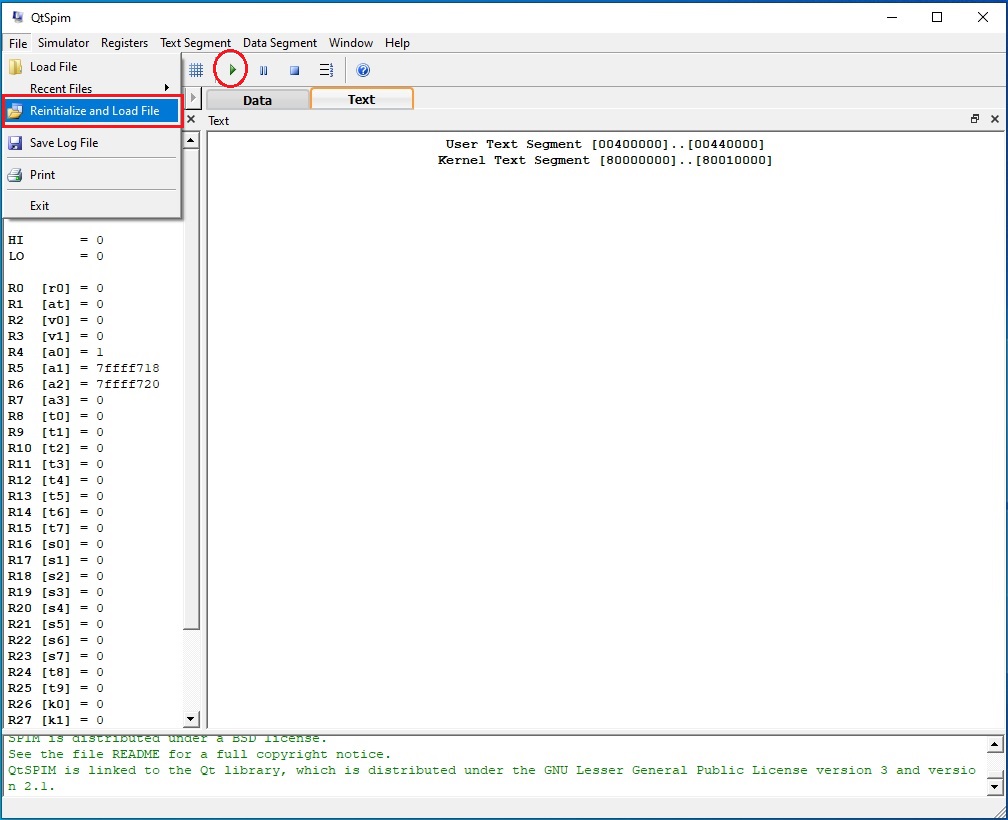
Task: Select the R12 [t4] register row
Action: coord(55,480)
